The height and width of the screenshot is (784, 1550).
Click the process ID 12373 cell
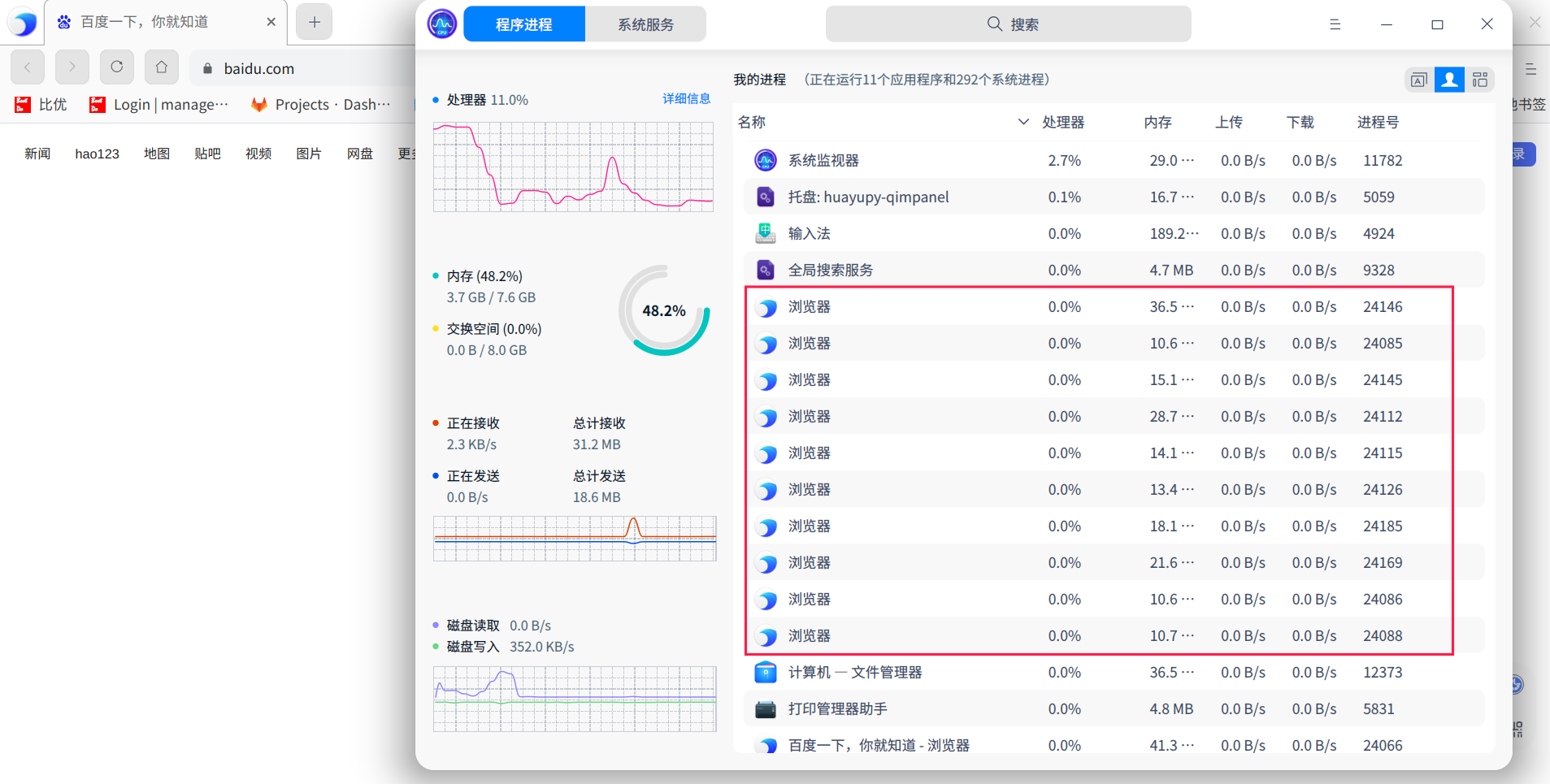[x=1383, y=673]
